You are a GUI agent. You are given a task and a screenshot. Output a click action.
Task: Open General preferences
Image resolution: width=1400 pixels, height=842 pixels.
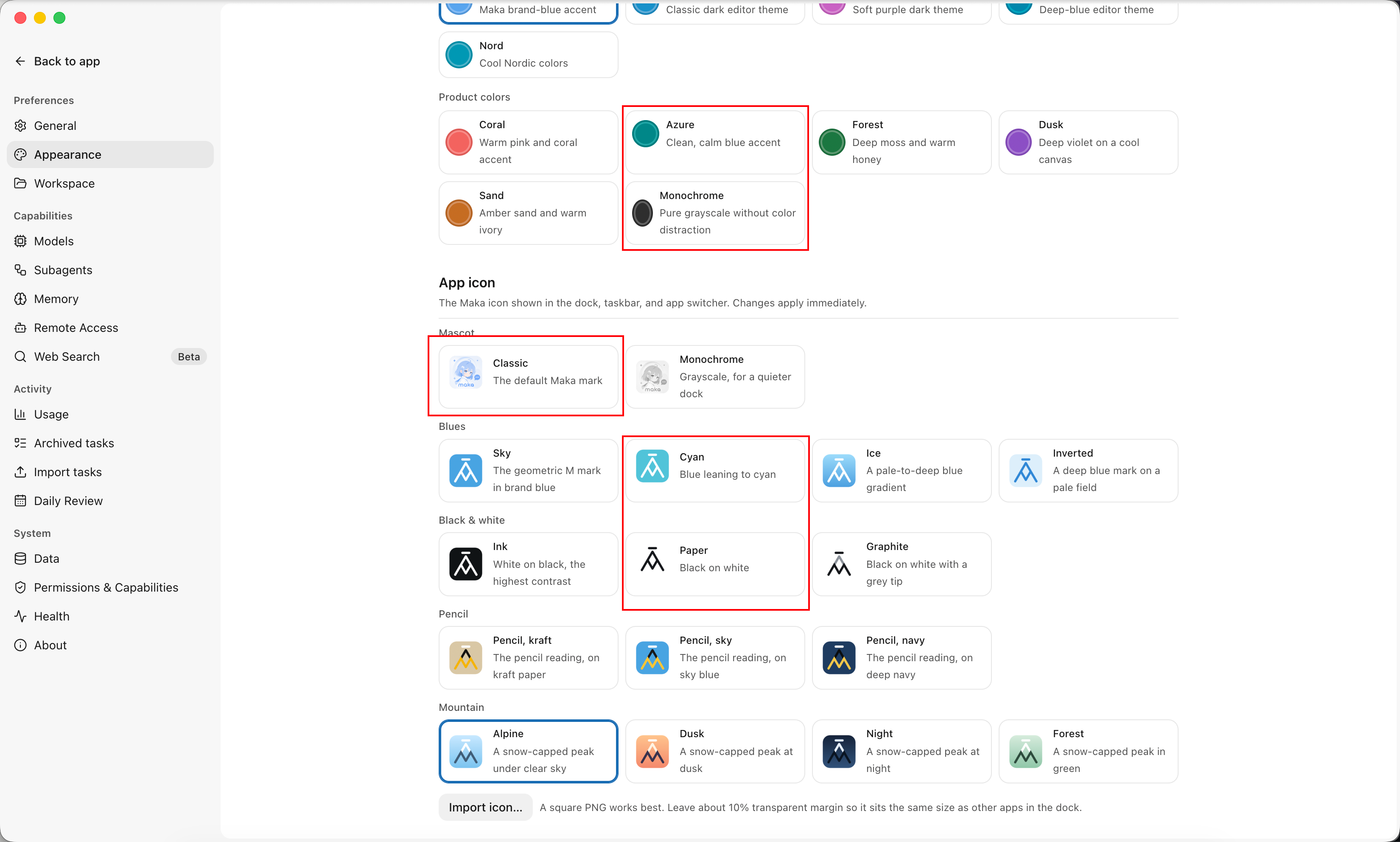pos(110,125)
